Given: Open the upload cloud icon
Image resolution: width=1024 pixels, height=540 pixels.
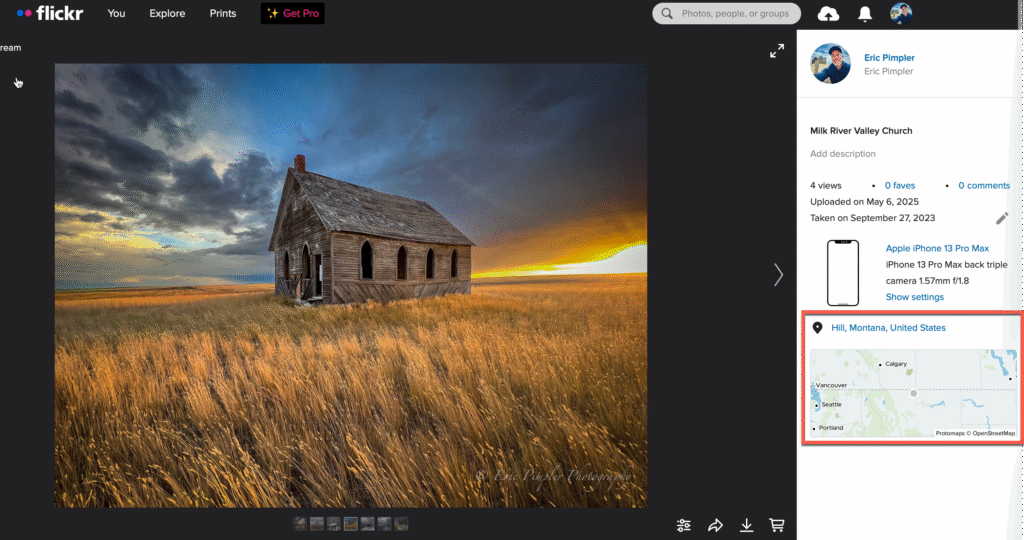Looking at the screenshot, I should pos(828,14).
